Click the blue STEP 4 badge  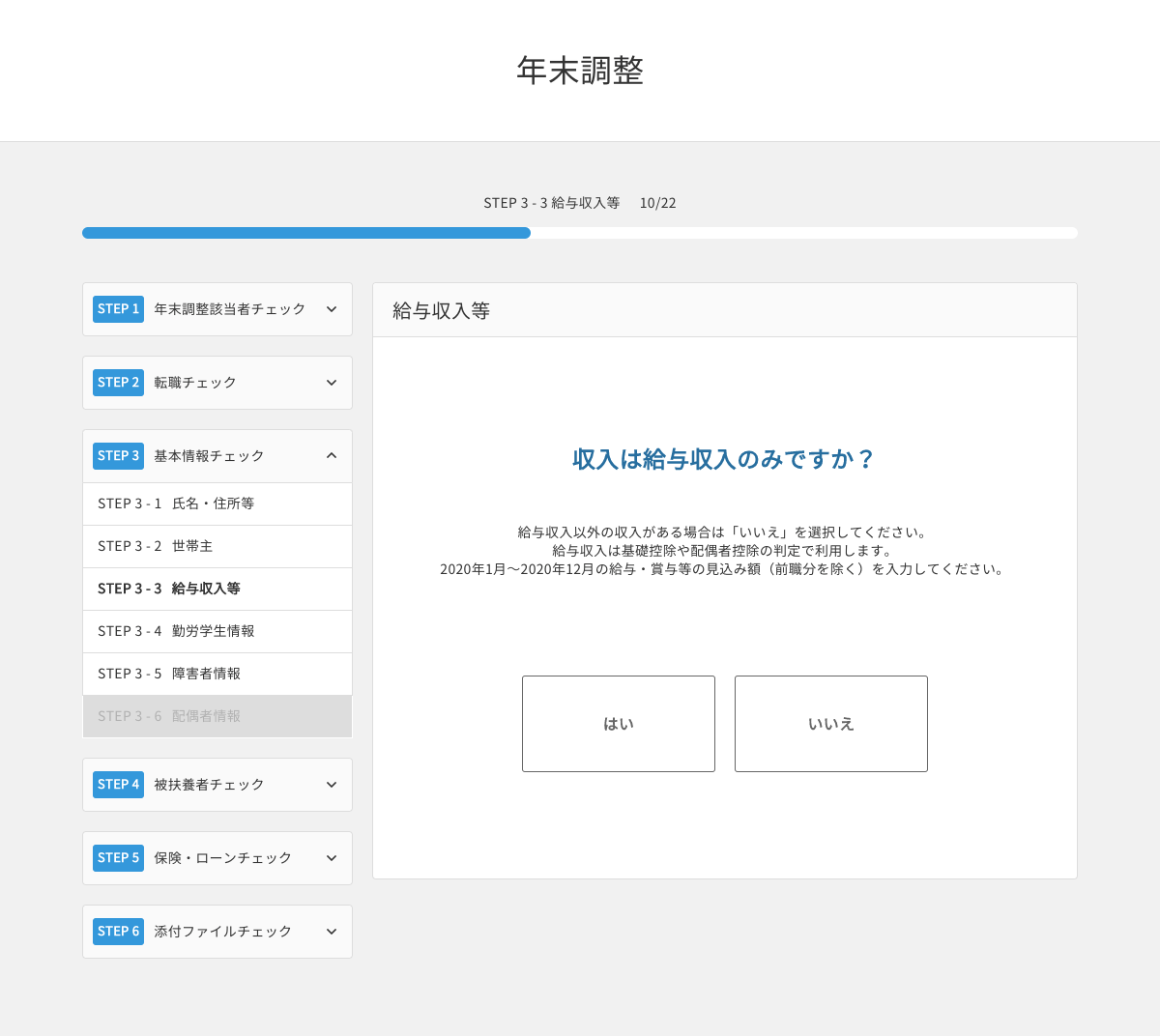point(118,785)
